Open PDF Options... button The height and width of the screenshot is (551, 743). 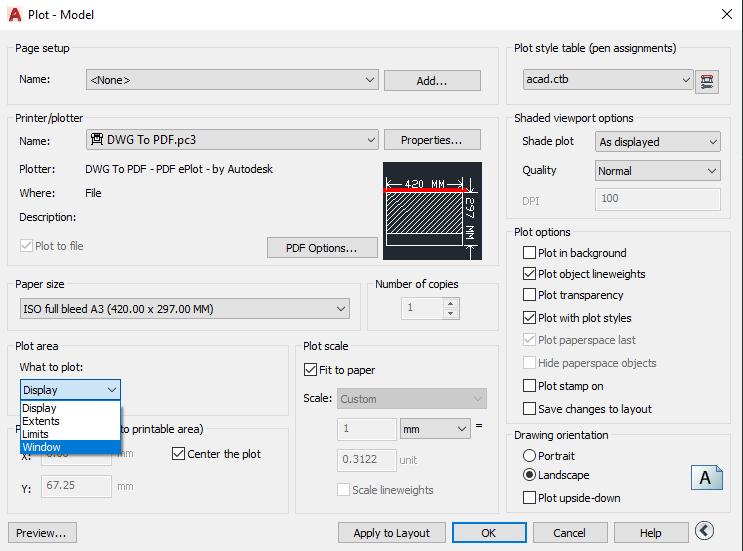click(322, 248)
